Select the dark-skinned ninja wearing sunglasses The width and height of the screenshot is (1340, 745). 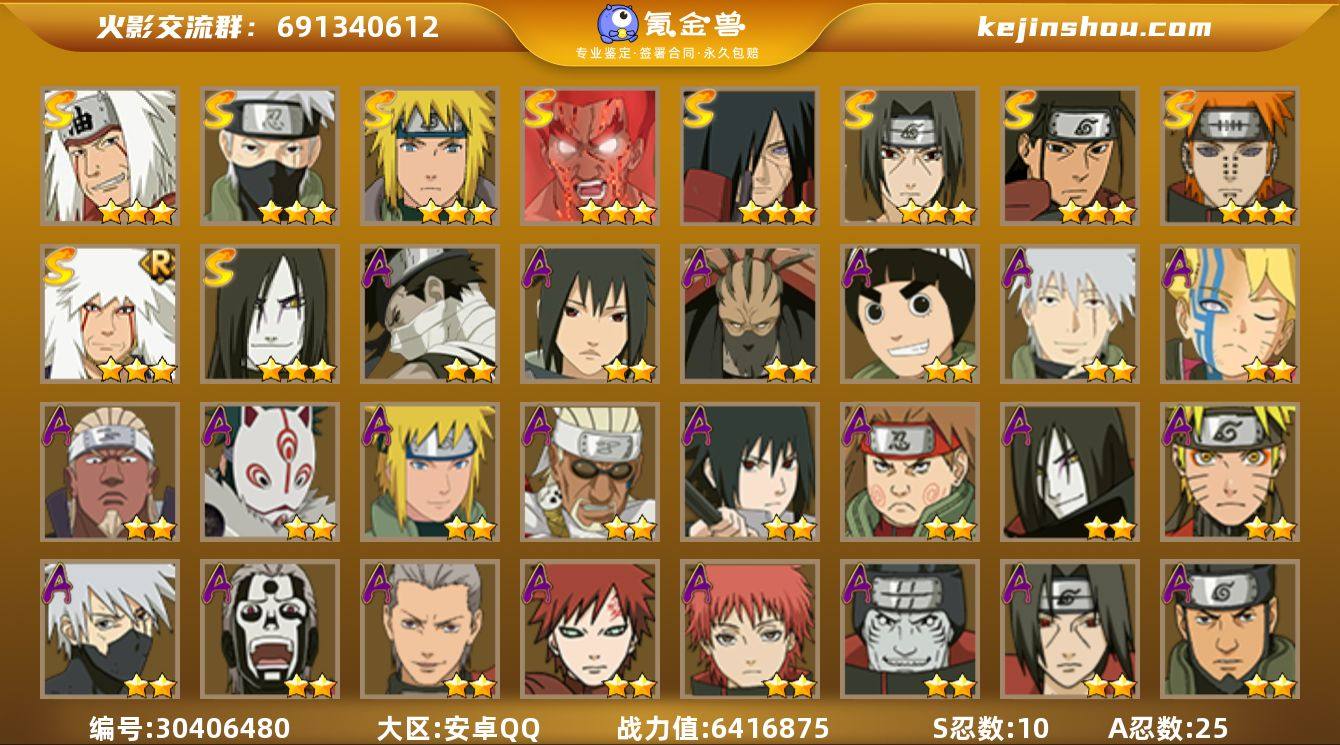tap(589, 472)
